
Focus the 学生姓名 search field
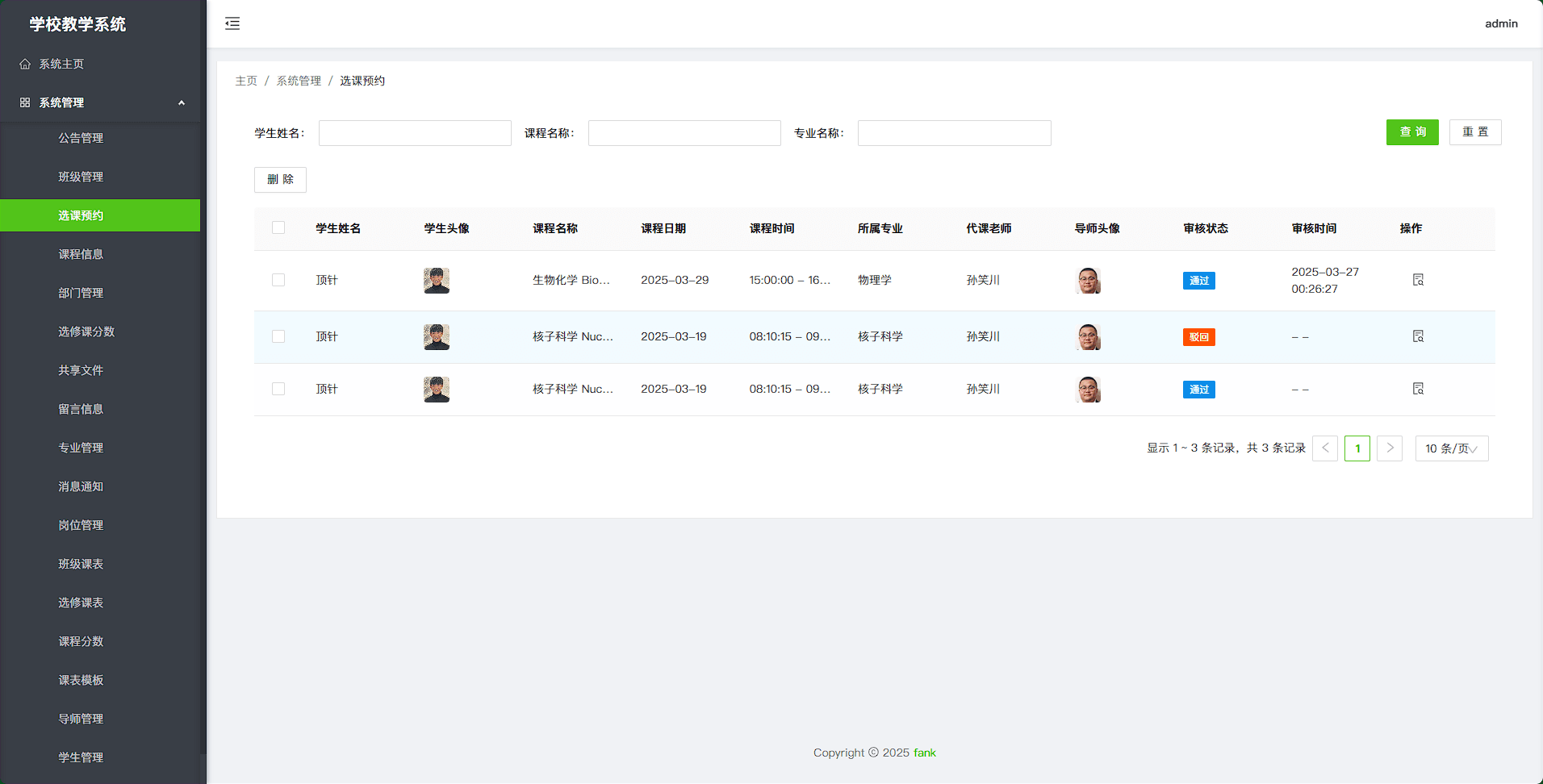[415, 133]
